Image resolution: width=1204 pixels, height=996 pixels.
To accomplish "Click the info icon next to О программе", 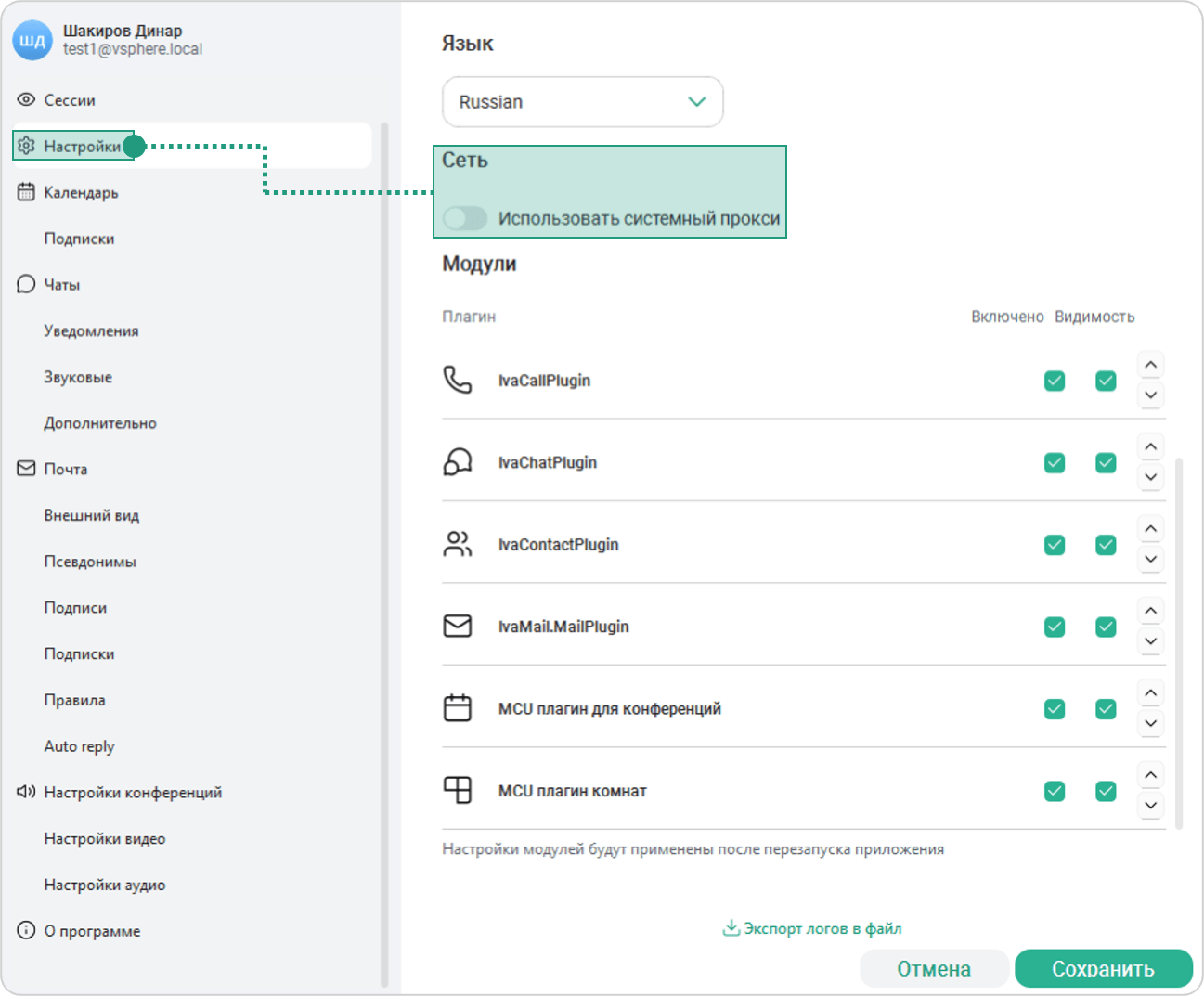I will pyautogui.click(x=26, y=930).
